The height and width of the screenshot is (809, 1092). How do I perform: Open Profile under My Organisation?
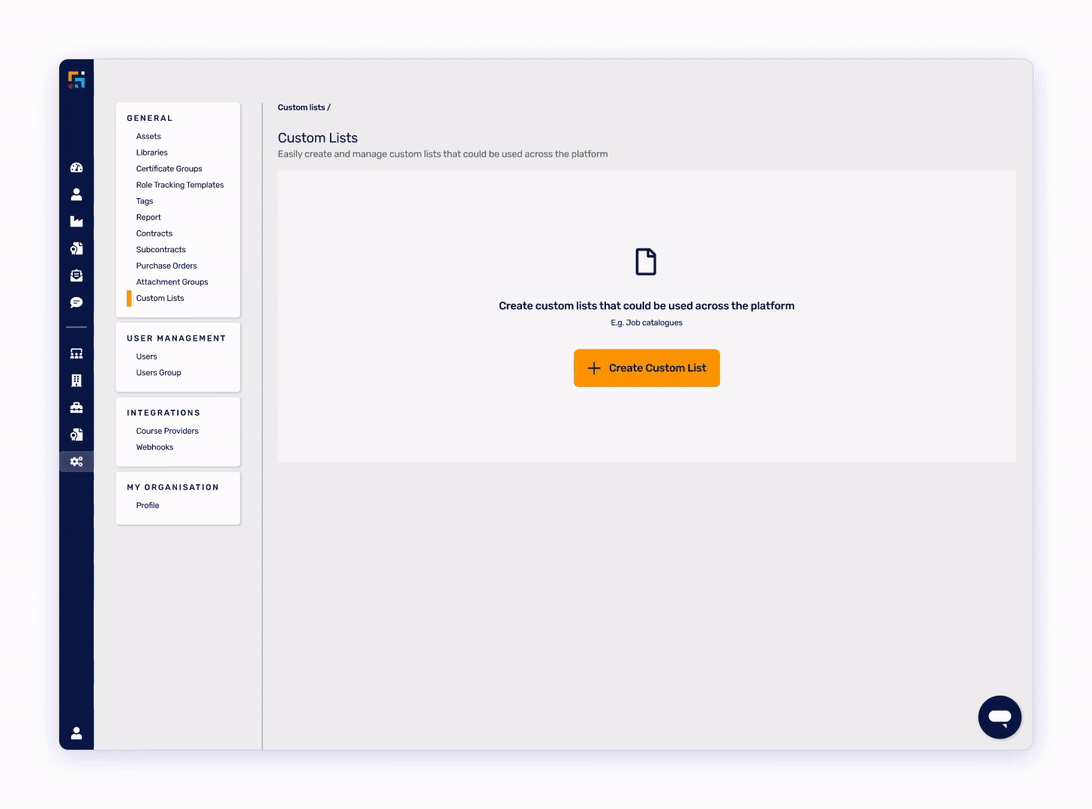[147, 506]
